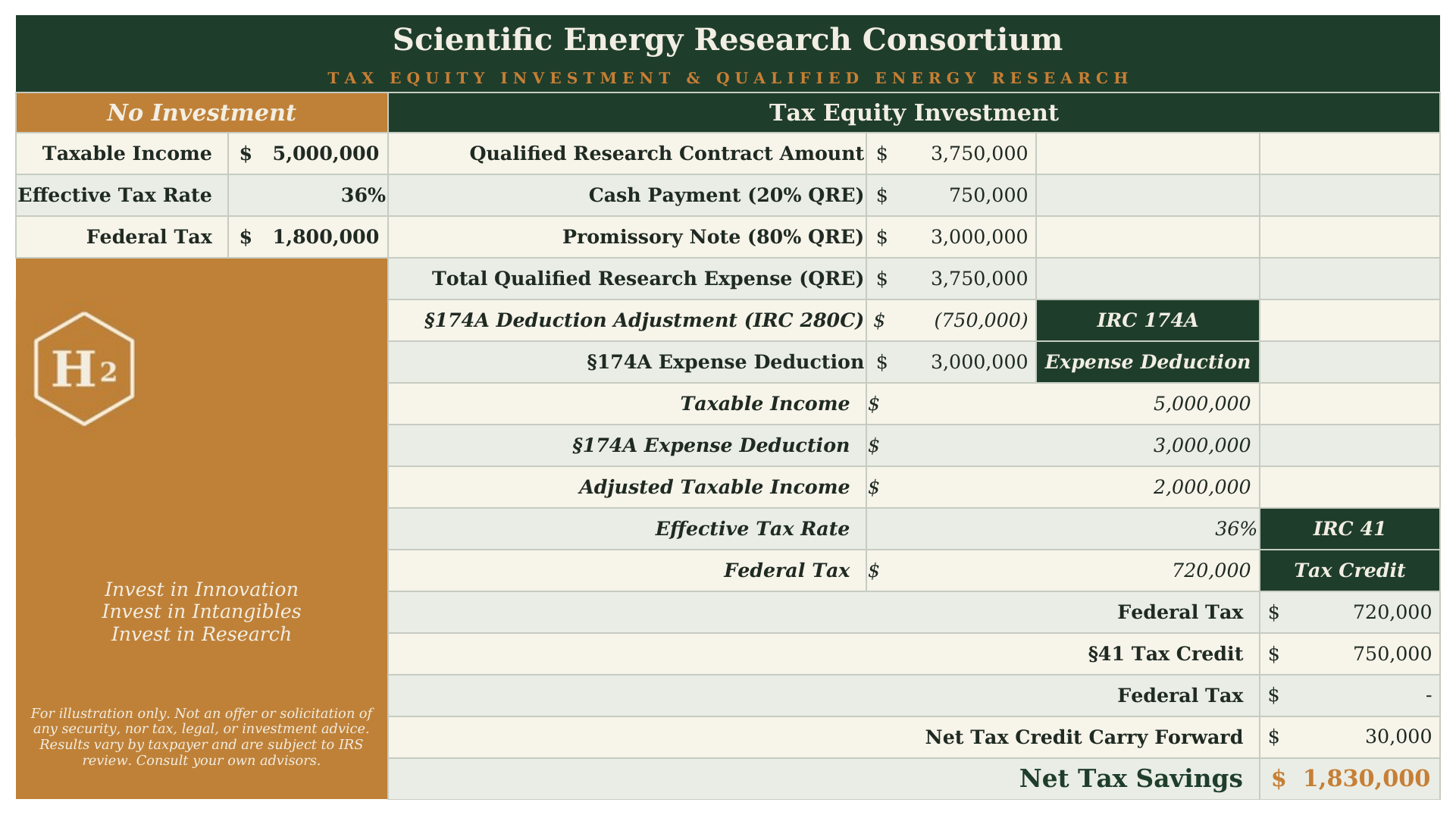
Task: Select the Promissory Note 3,000,000 value
Action: (951, 237)
